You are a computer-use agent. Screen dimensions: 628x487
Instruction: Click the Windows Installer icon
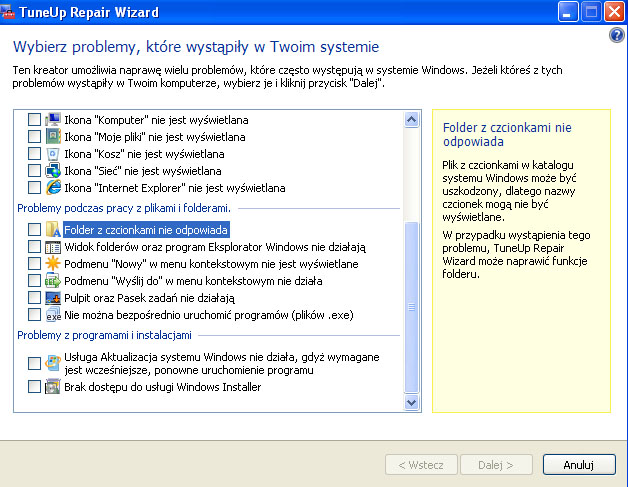click(x=54, y=387)
